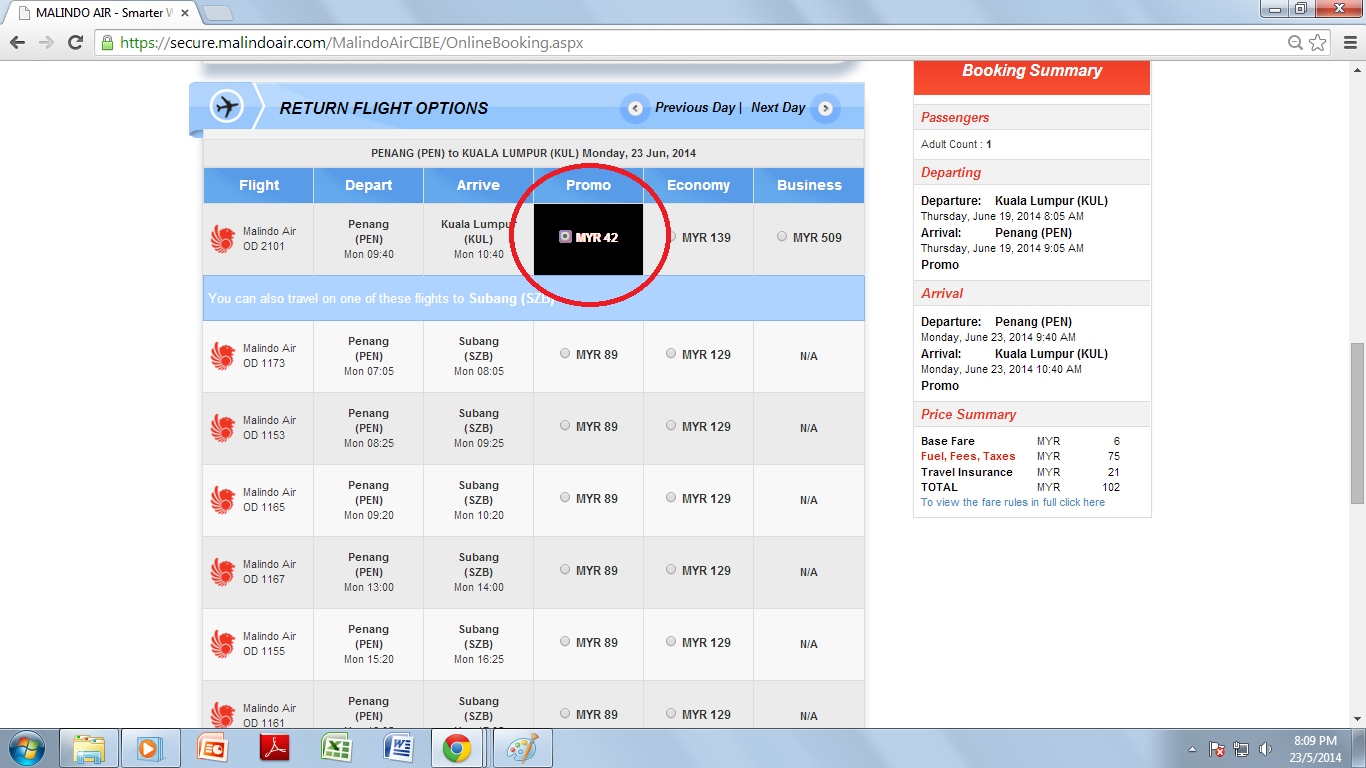This screenshot has width=1366, height=768.
Task: Click the Previous Day arrow icon
Action: coord(635,108)
